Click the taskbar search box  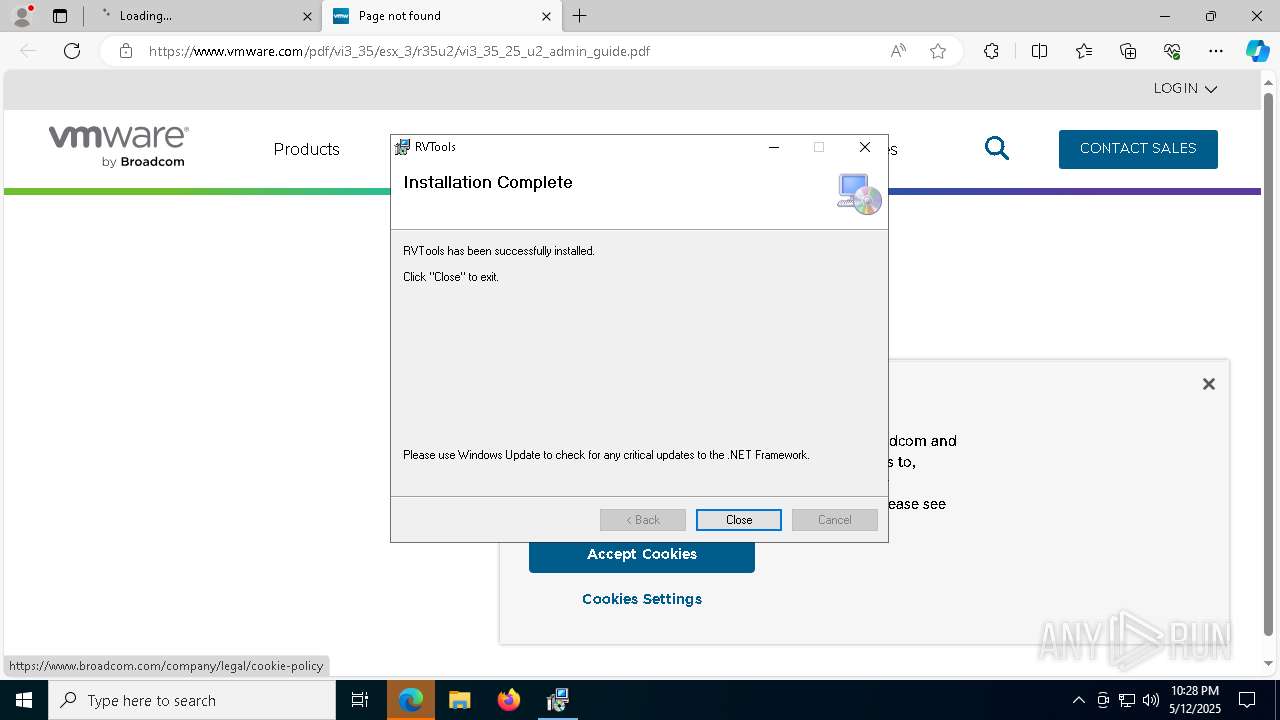tap(192, 700)
